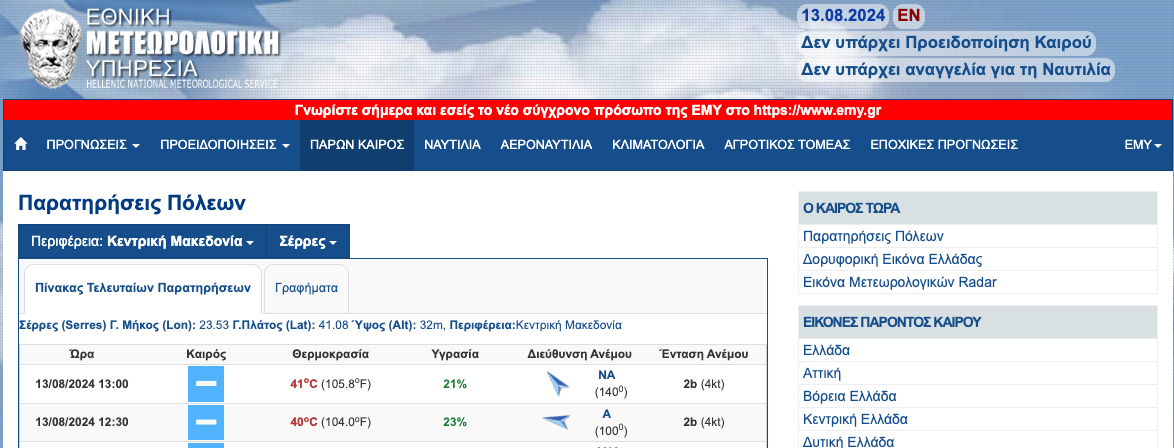Open Κεντρική Ελλάδα sidebar link

tap(855, 419)
